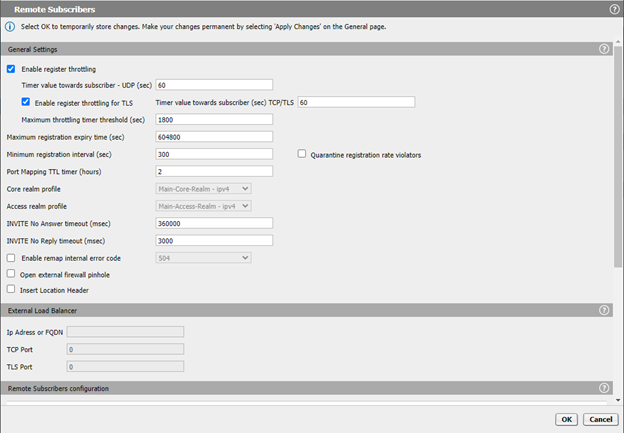This screenshot has width=624, height=433.
Task: Click TLS Port field
Action: (125, 367)
